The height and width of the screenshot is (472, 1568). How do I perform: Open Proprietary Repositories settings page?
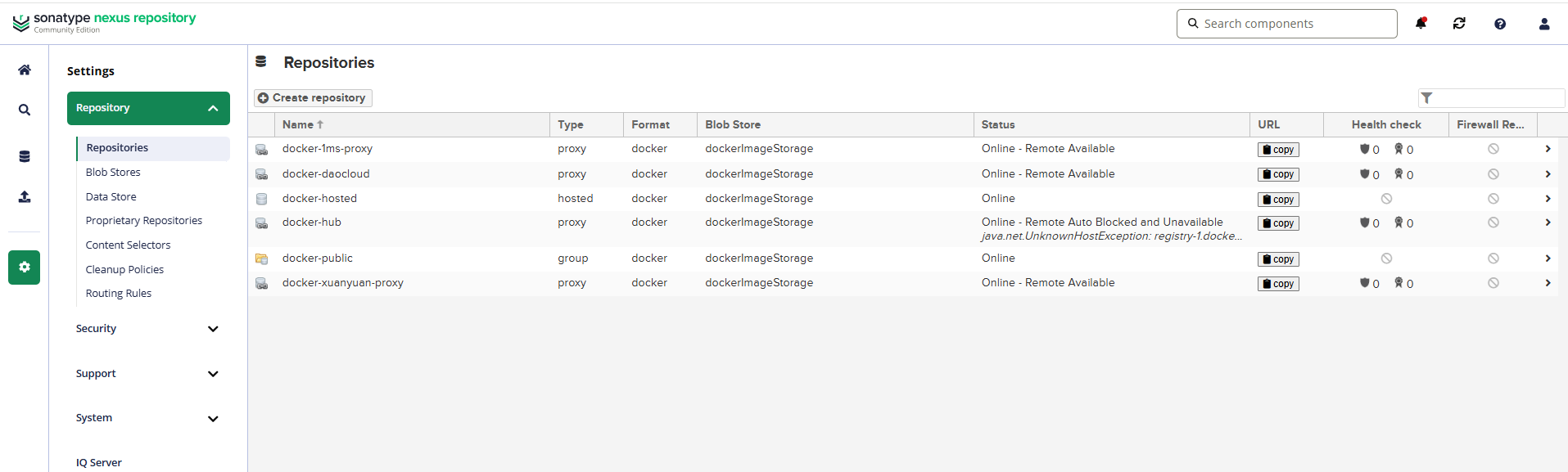point(144,221)
